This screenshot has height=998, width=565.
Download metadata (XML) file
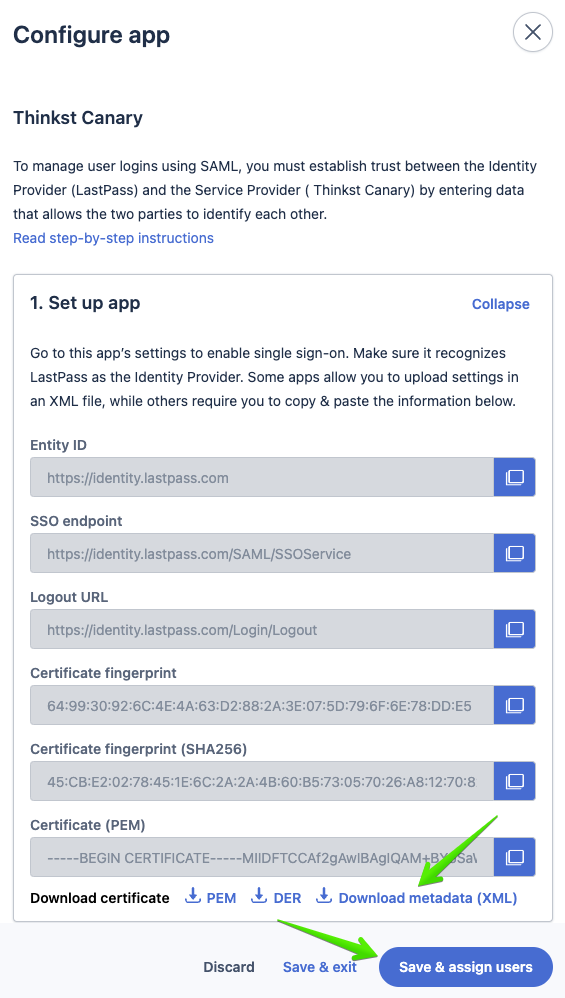pyautogui.click(x=417, y=897)
